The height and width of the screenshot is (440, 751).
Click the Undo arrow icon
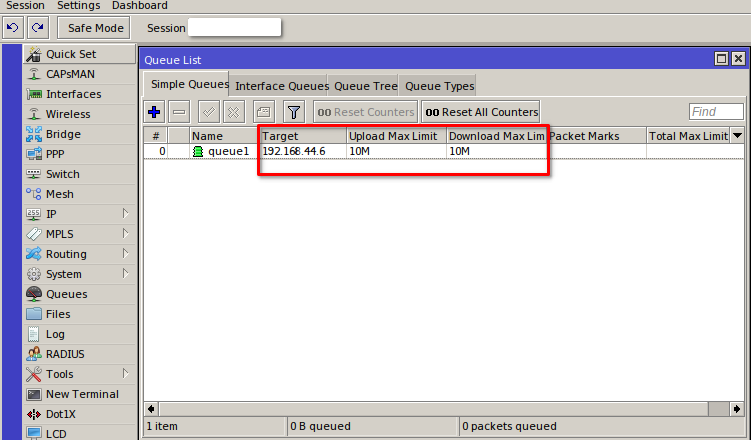coord(13,28)
